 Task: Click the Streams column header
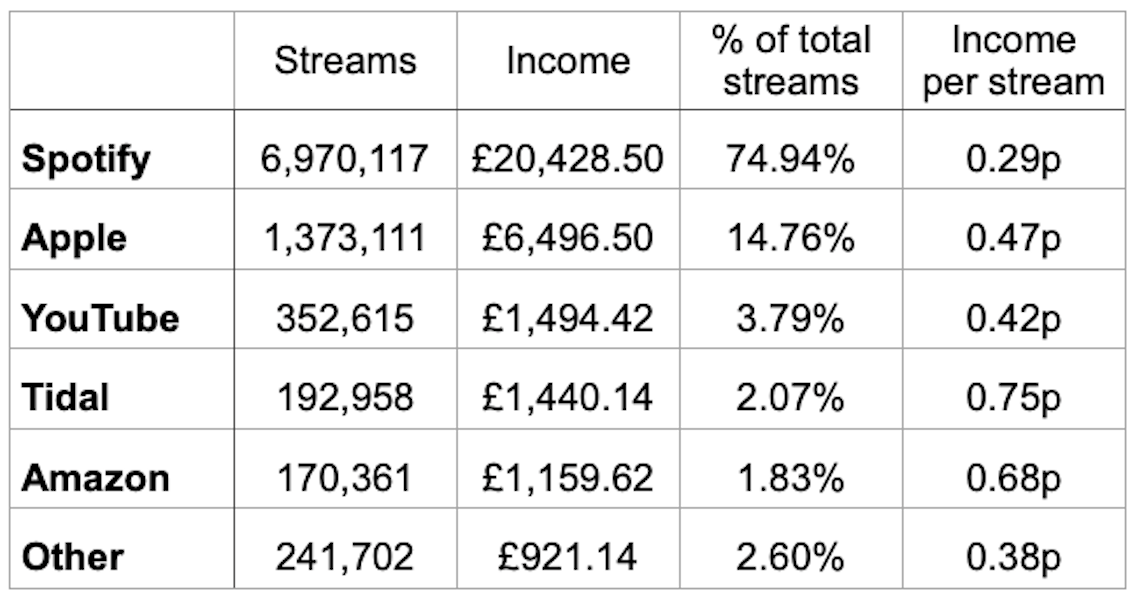(345, 61)
